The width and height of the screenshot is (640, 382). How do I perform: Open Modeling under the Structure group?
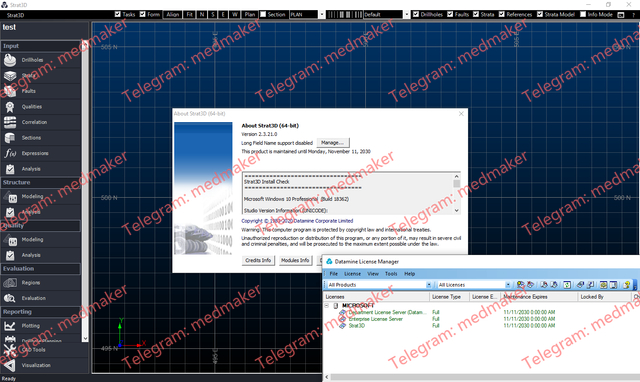click(x=40, y=196)
